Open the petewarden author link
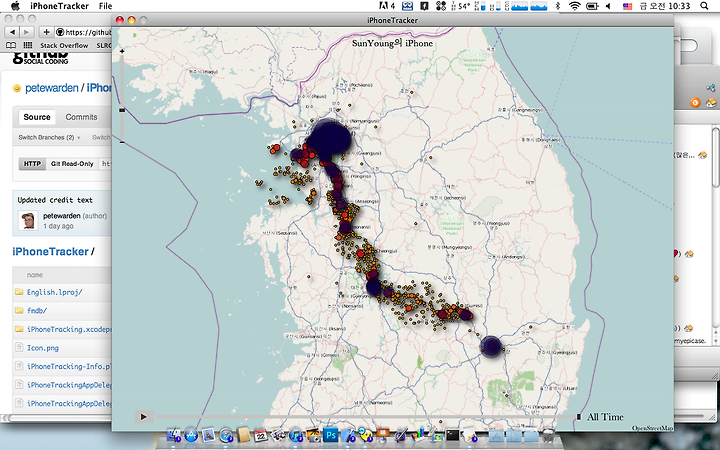720x450 pixels. coord(62,215)
